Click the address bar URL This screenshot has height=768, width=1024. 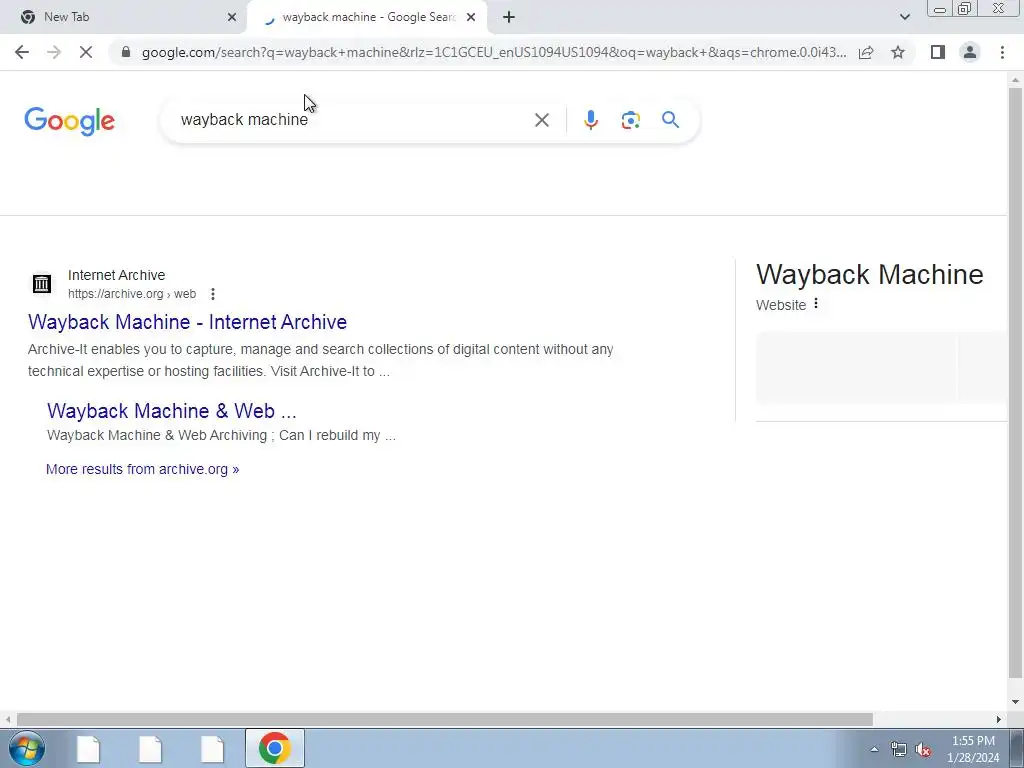(494, 52)
